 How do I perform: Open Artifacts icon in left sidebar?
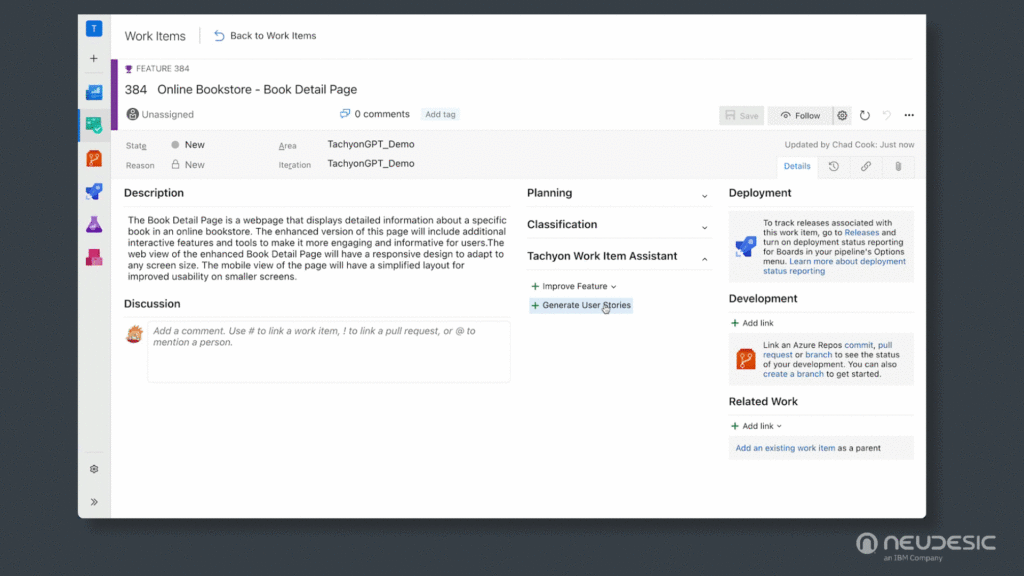94,257
